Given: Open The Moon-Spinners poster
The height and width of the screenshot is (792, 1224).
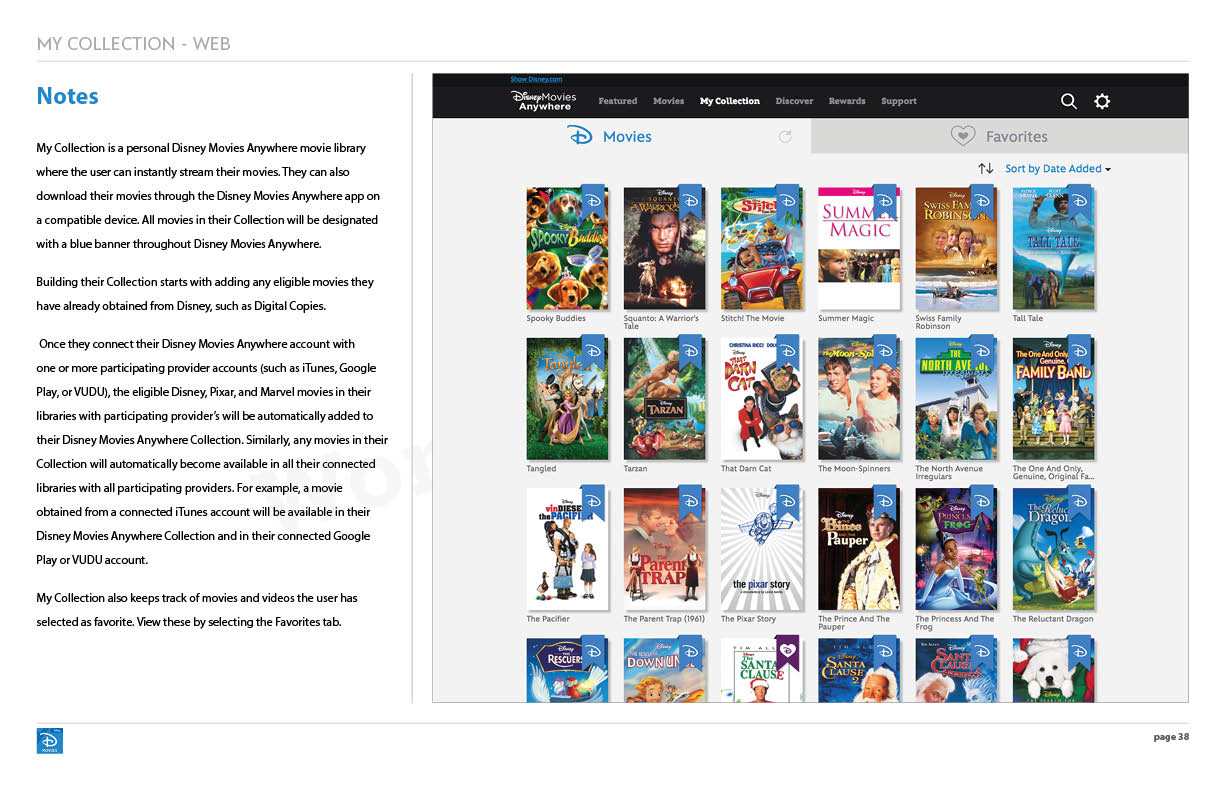Looking at the screenshot, I should click(859, 399).
